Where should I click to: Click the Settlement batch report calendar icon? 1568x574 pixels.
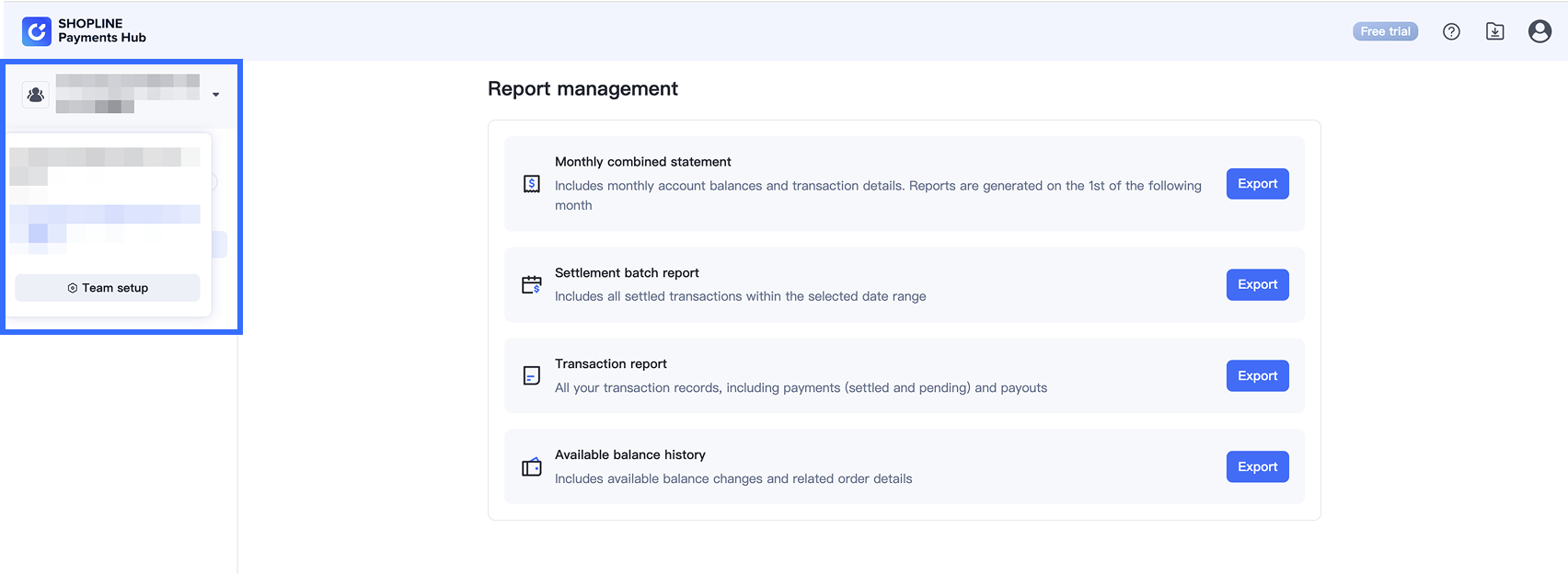pos(532,284)
